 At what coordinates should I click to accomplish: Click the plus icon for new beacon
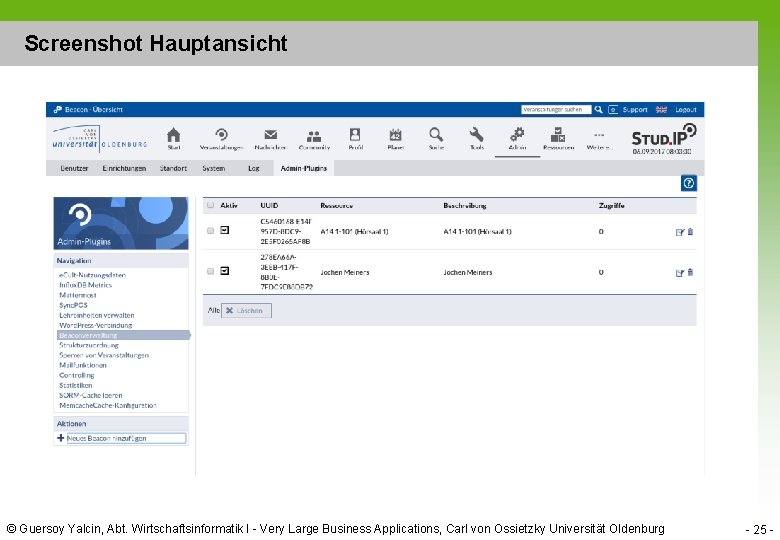(61, 438)
